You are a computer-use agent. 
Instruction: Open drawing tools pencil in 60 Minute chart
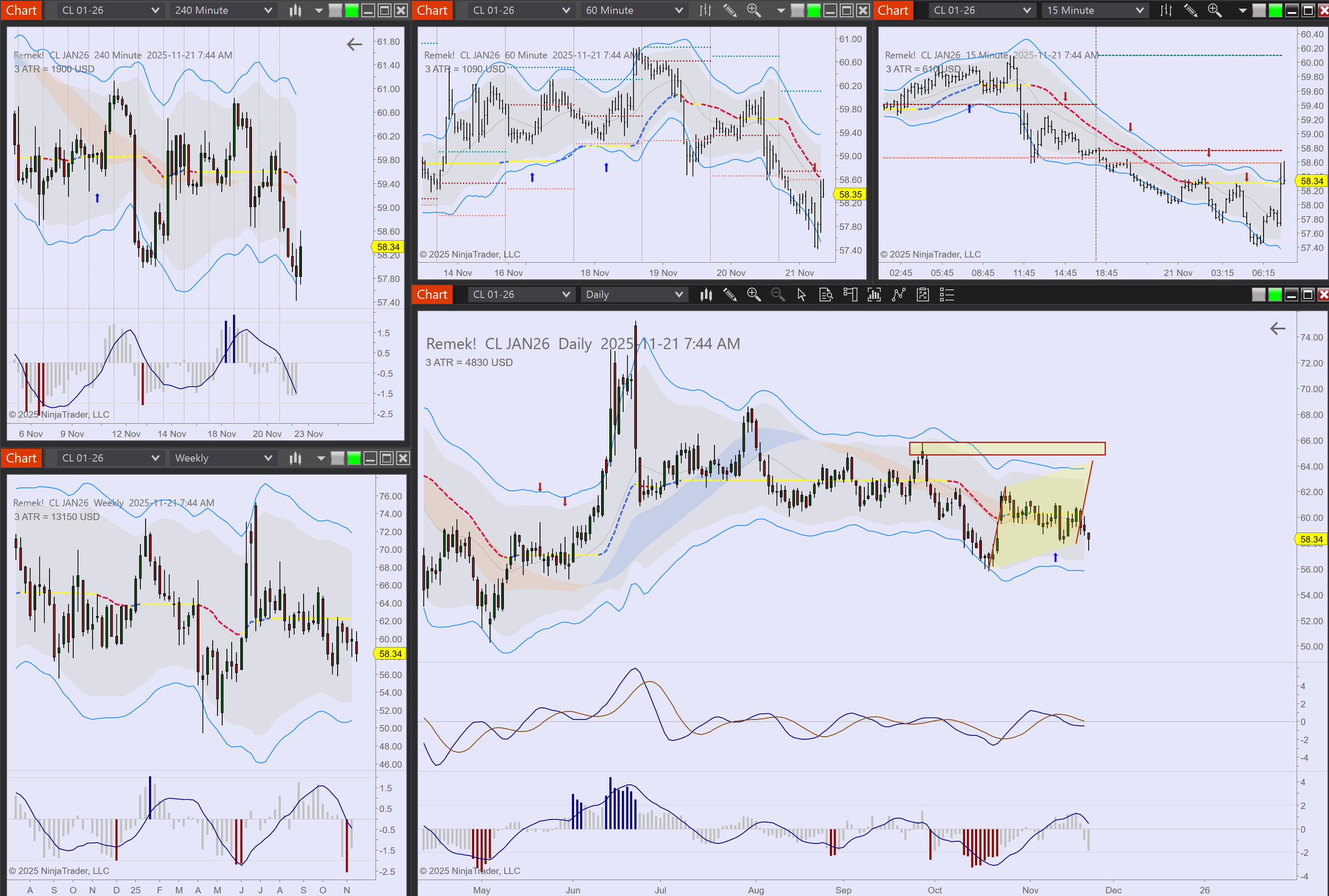pos(730,10)
